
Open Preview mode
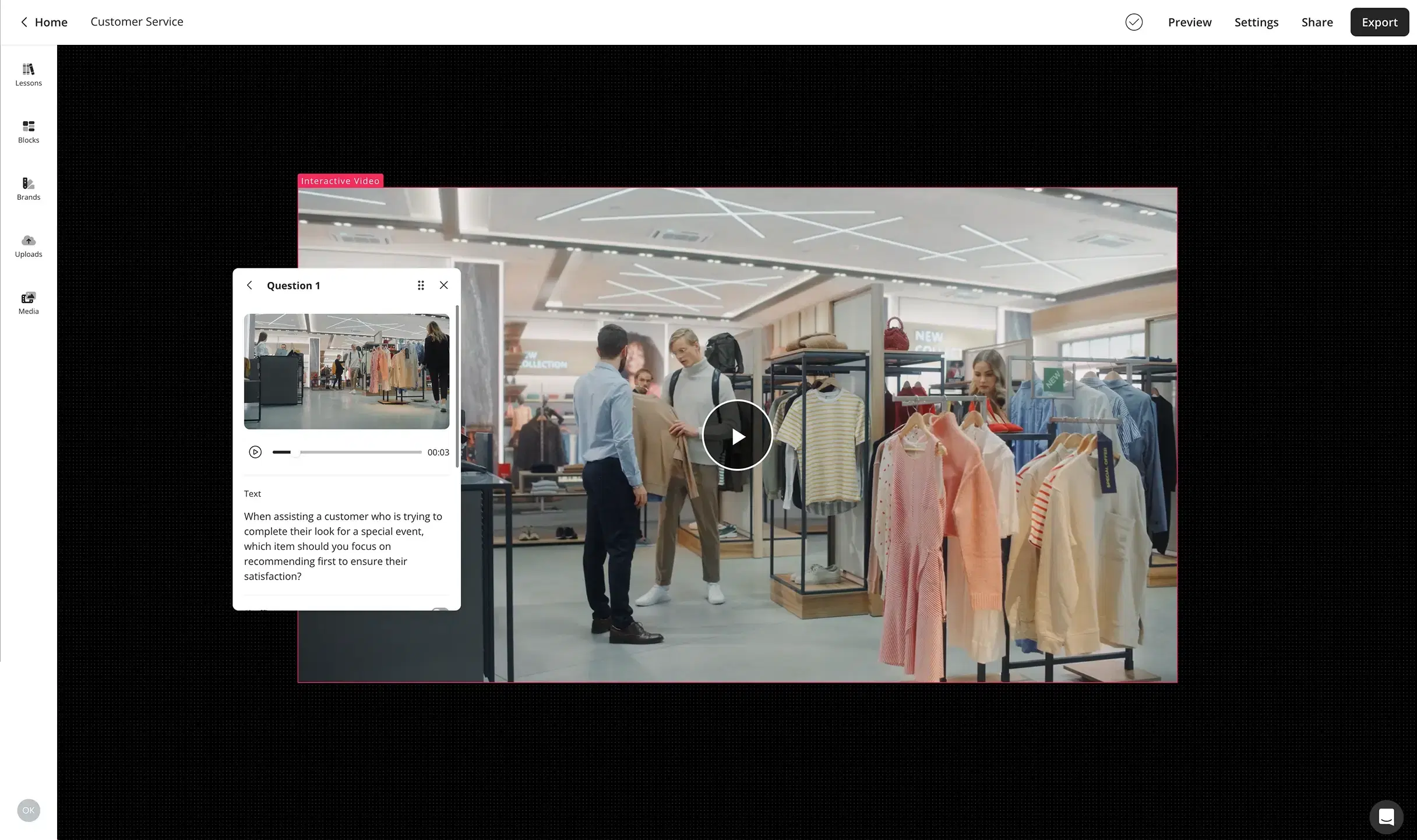point(1189,22)
